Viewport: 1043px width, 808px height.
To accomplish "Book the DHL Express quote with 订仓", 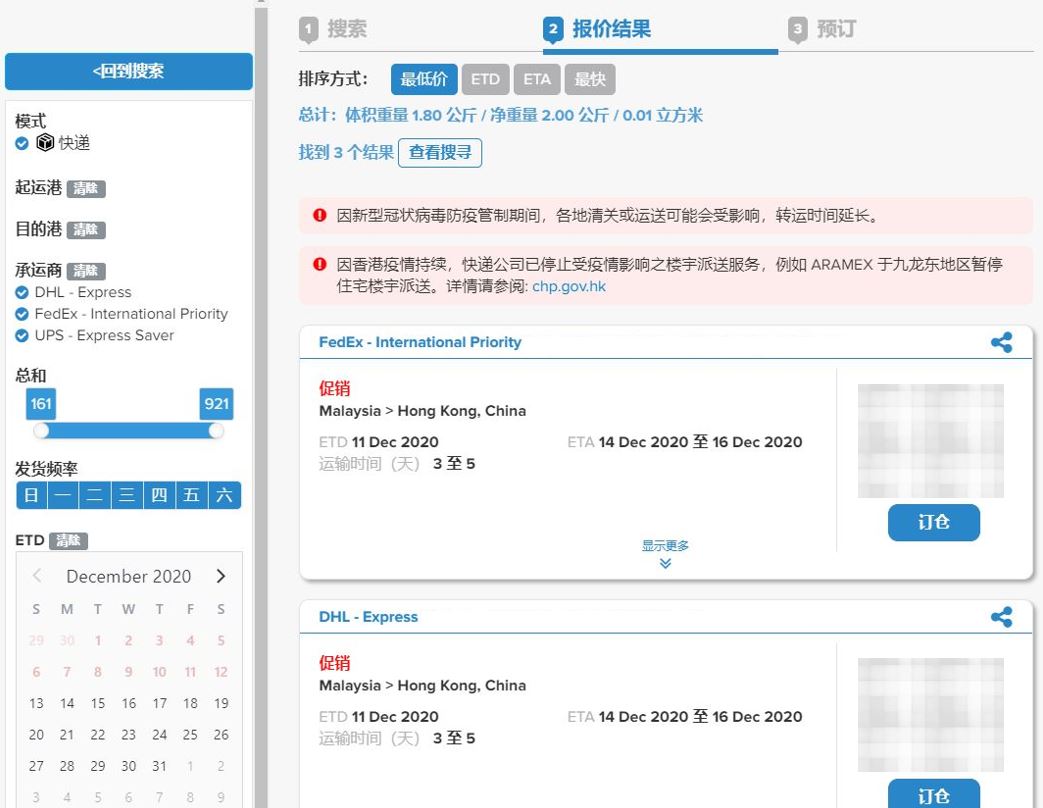I will [933, 794].
